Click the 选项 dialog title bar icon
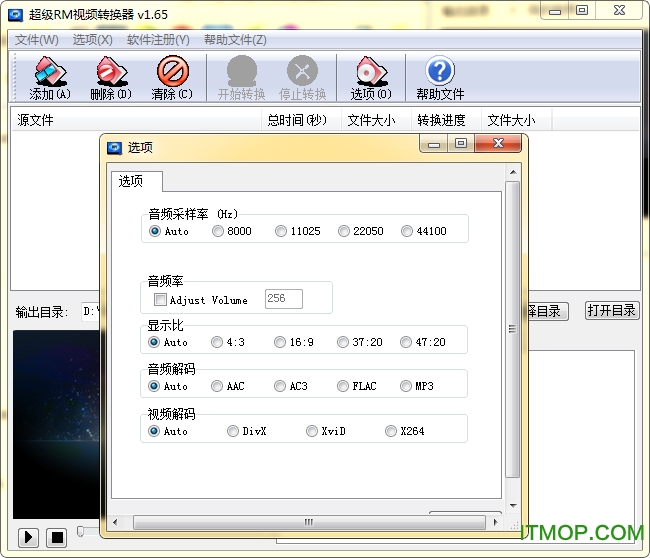Image resolution: width=650 pixels, height=558 pixels. [x=114, y=148]
